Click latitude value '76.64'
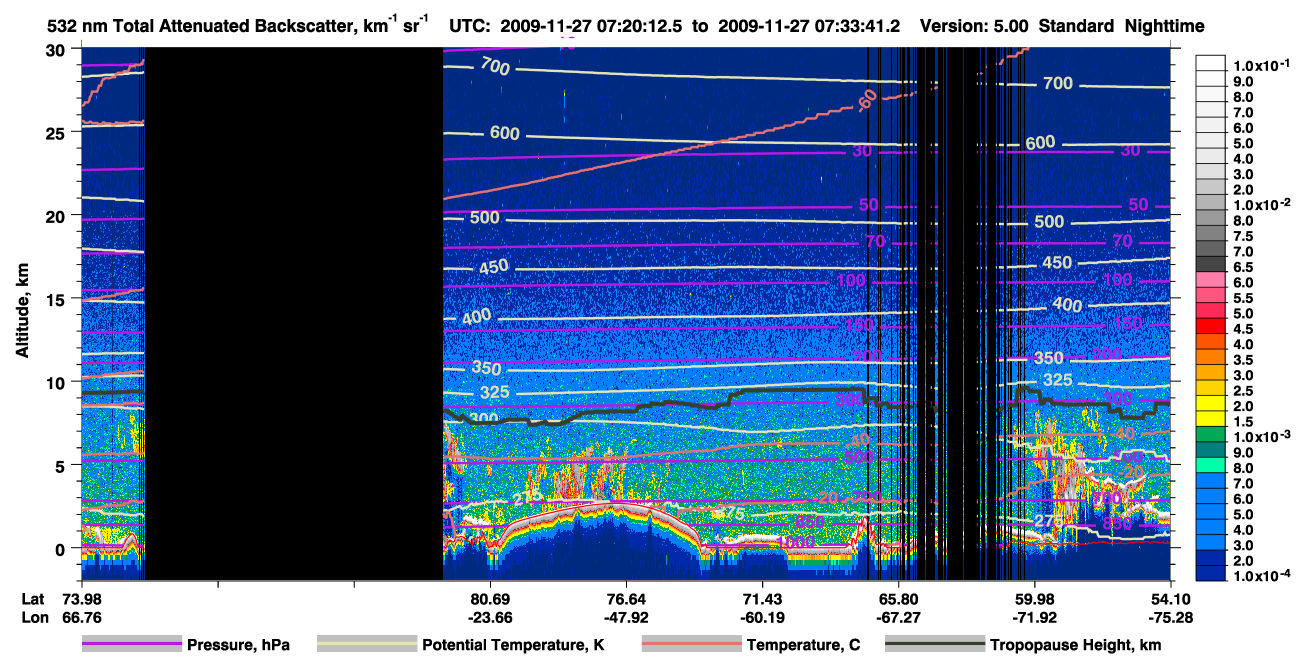This screenshot has height=667, width=1300. click(625, 598)
